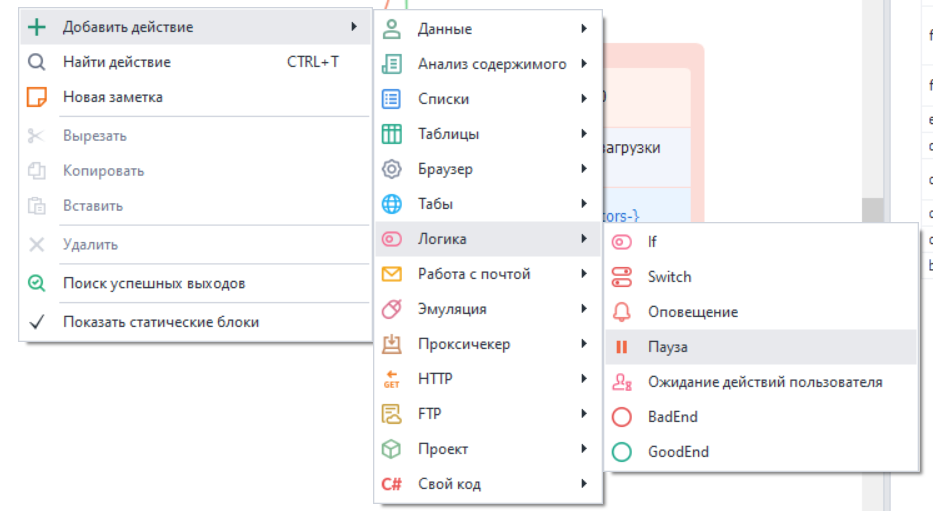The height and width of the screenshot is (511, 933).
Task: Select Поиск успешных выходов entry
Action: click(153, 283)
